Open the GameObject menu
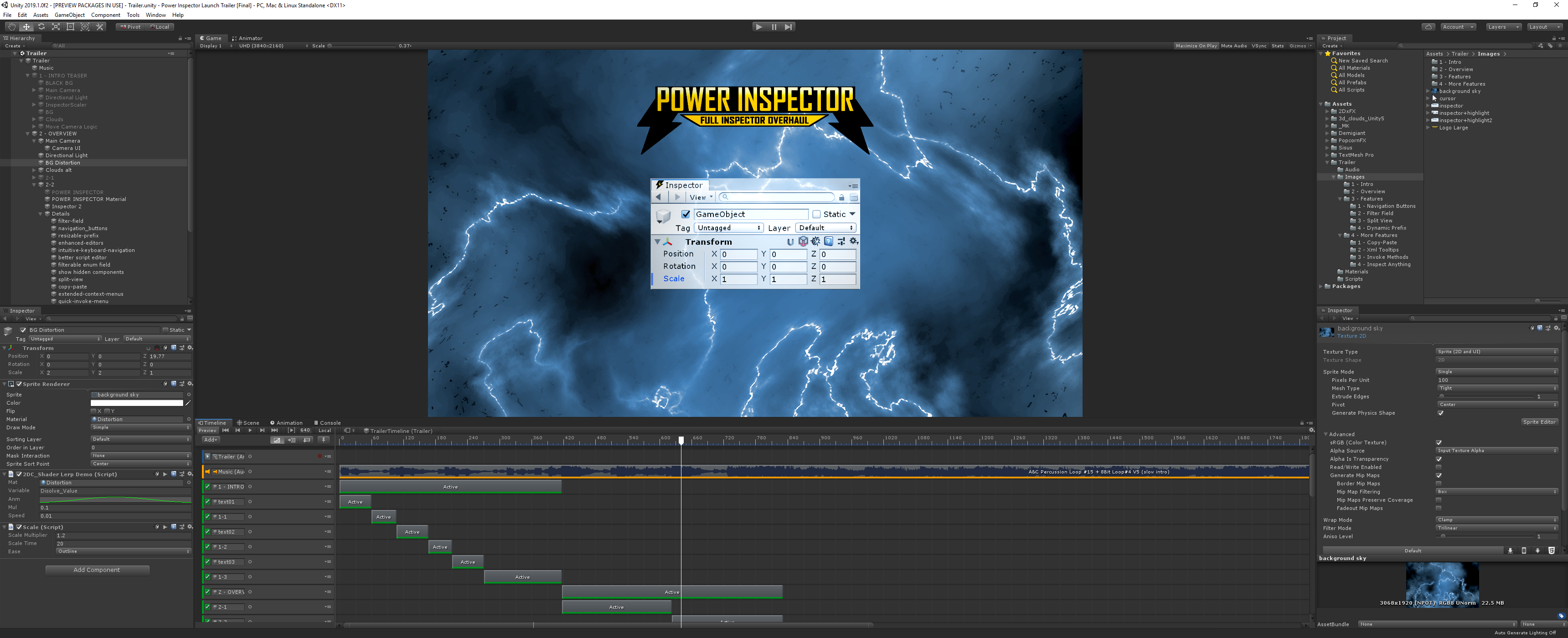This screenshot has height=638, width=1568. (69, 15)
